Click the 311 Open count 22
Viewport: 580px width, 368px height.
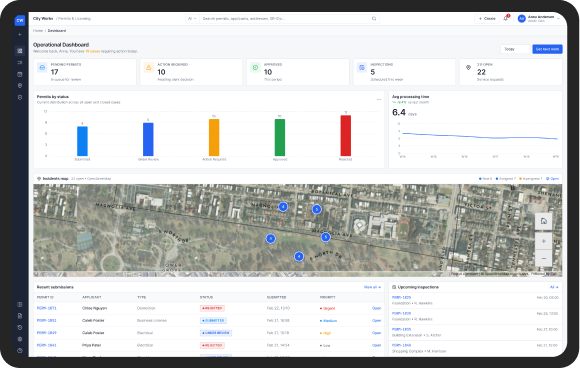click(x=481, y=72)
